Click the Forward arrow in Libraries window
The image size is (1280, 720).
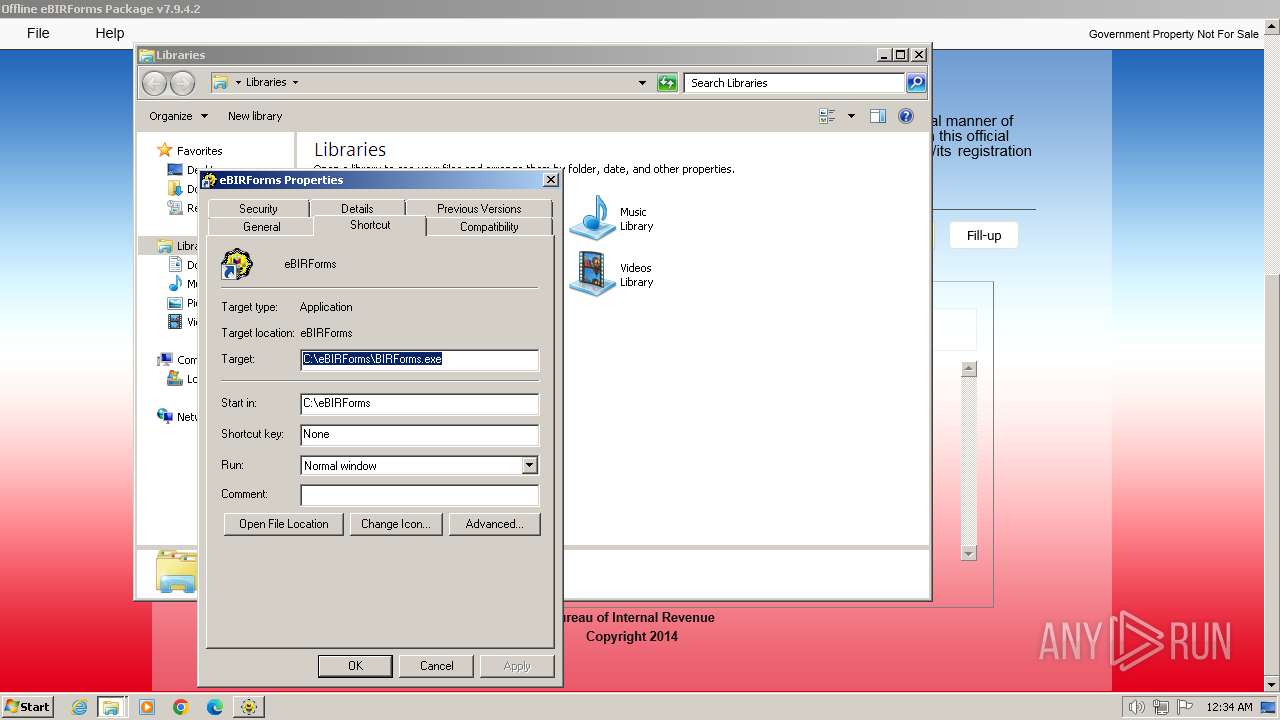[x=182, y=83]
